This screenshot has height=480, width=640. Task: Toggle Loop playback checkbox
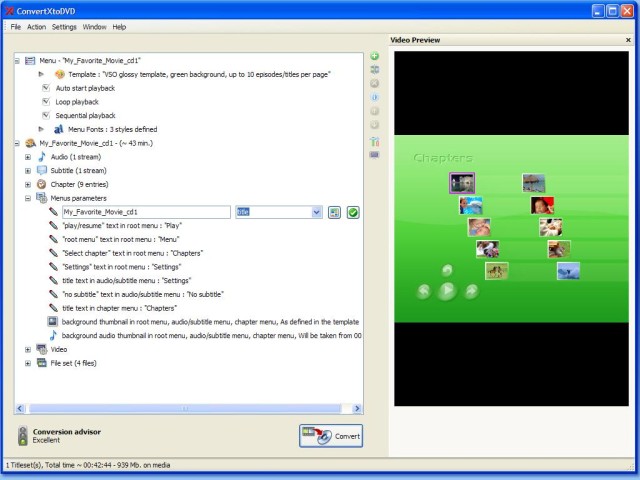tap(46, 102)
